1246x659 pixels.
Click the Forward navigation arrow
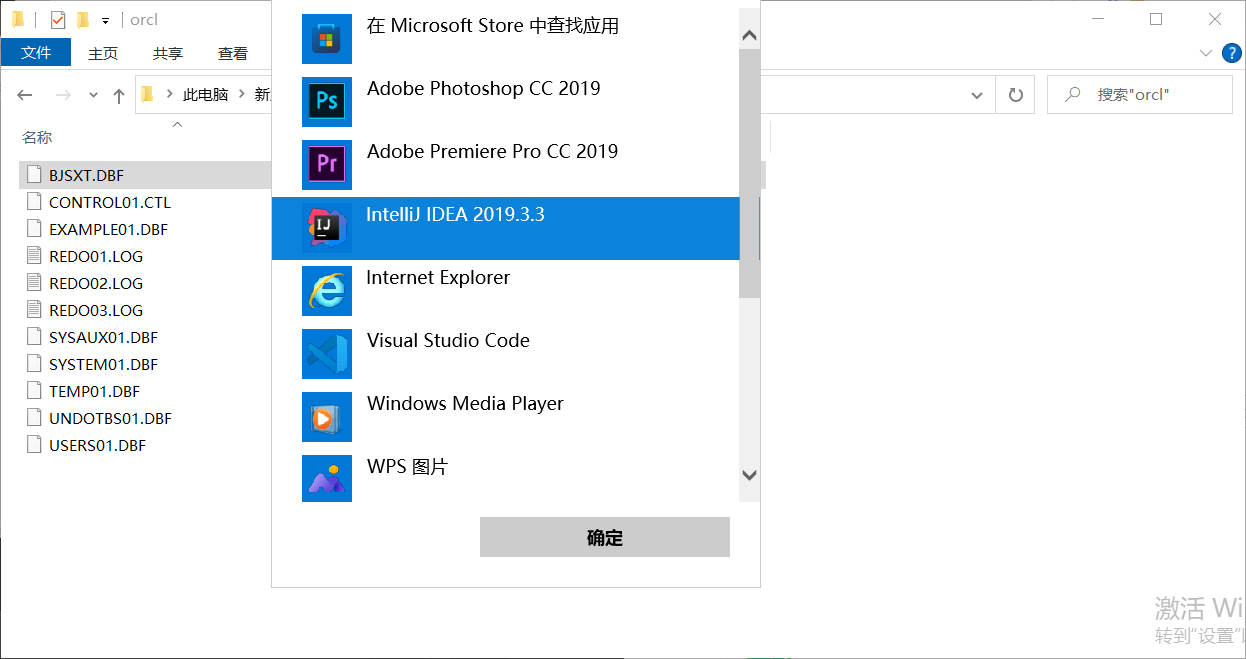click(63, 95)
